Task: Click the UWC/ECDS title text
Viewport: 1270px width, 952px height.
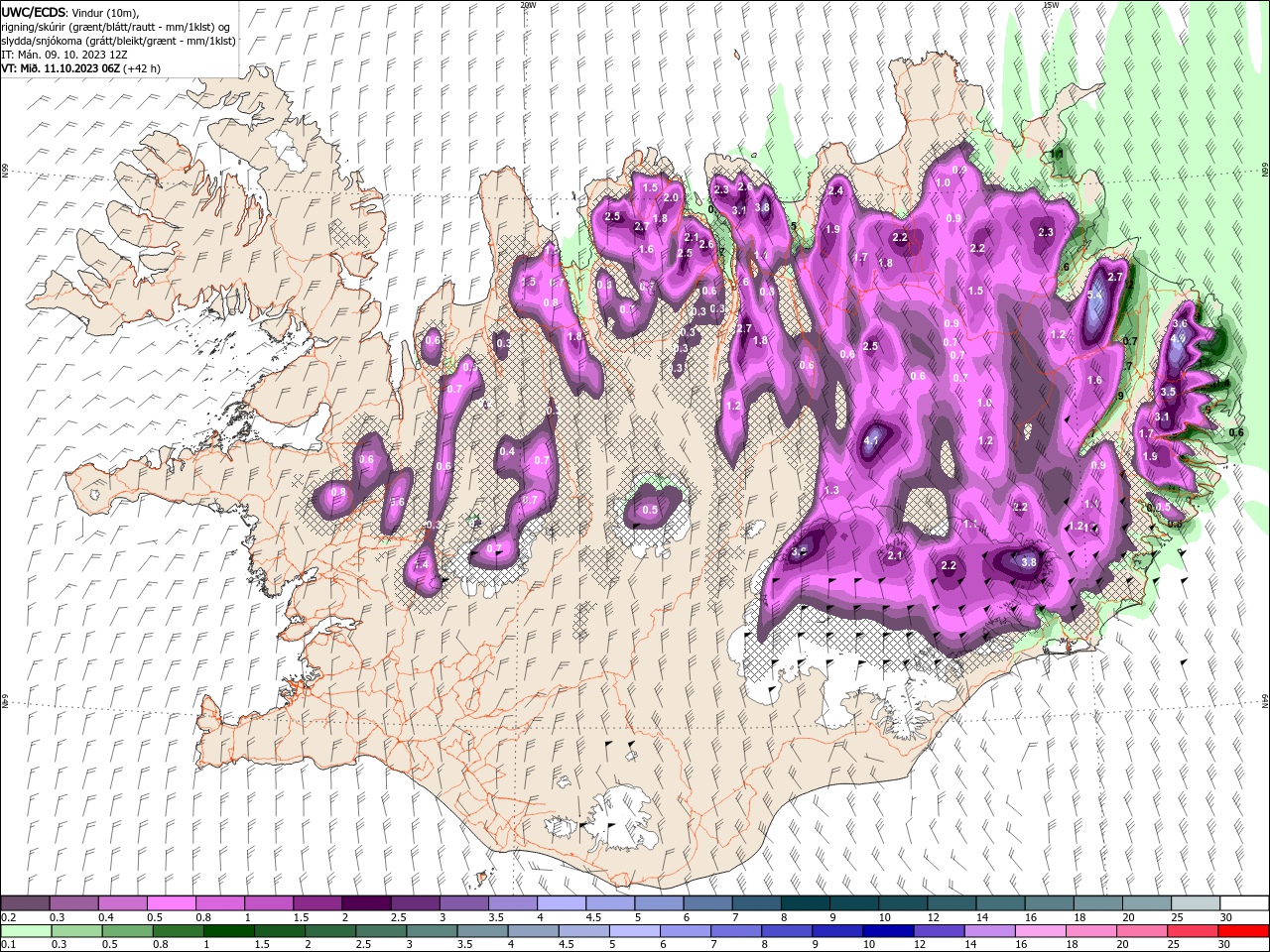Action: pos(34,12)
